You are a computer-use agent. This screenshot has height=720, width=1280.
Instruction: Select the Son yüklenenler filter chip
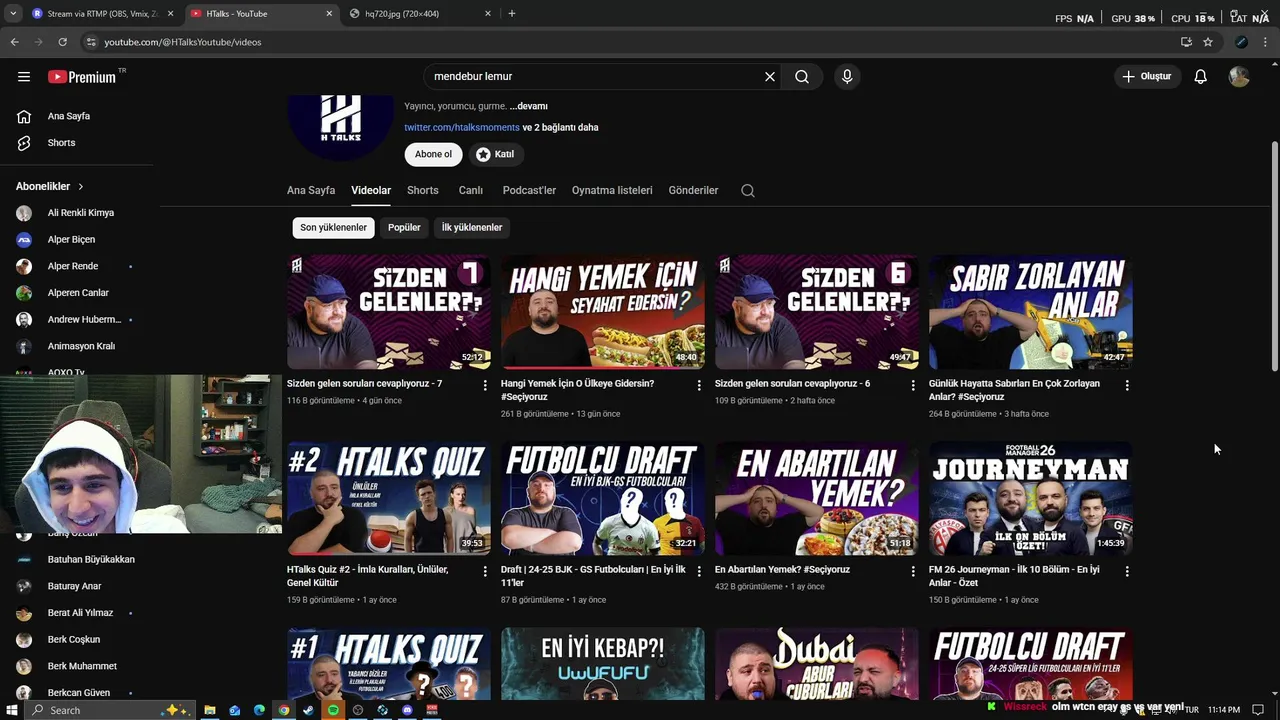(333, 227)
